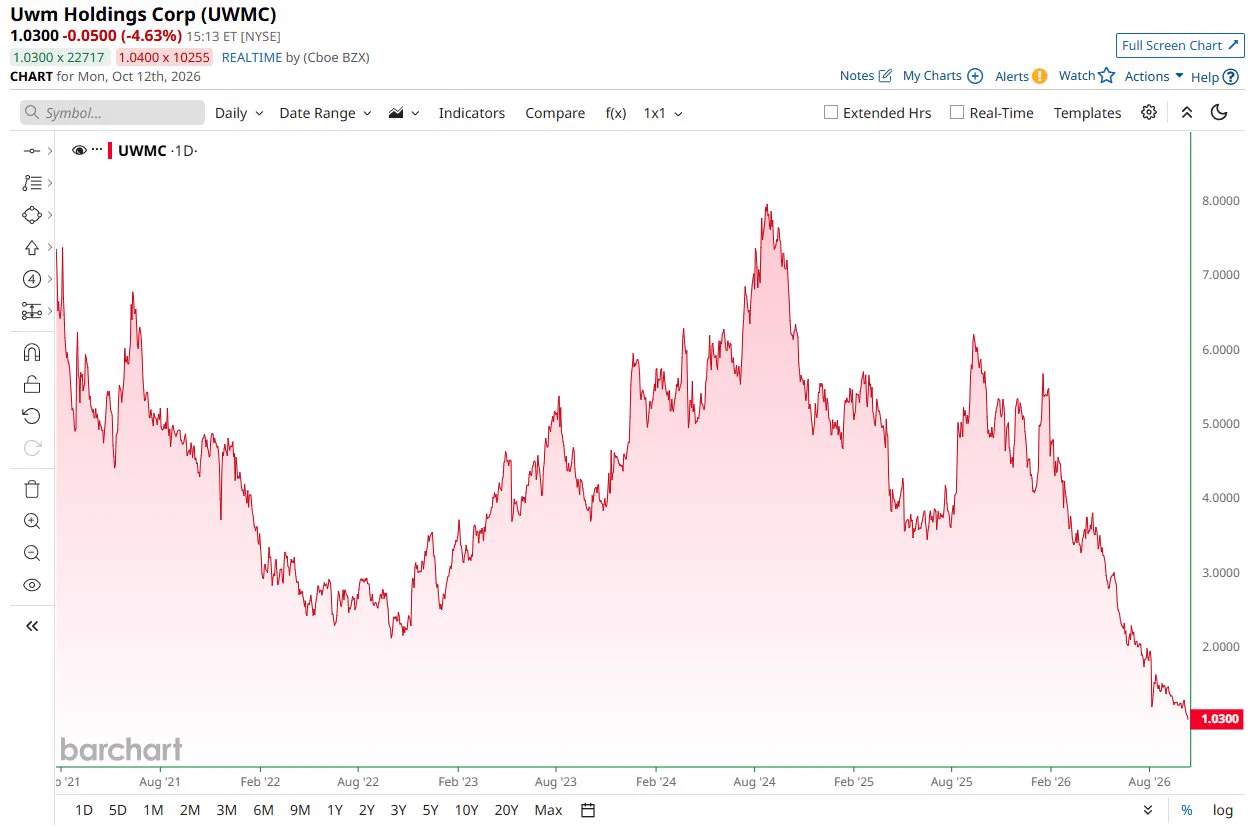Open UWMC series more options dots
Screen dimensions: 1256x827
point(97,150)
